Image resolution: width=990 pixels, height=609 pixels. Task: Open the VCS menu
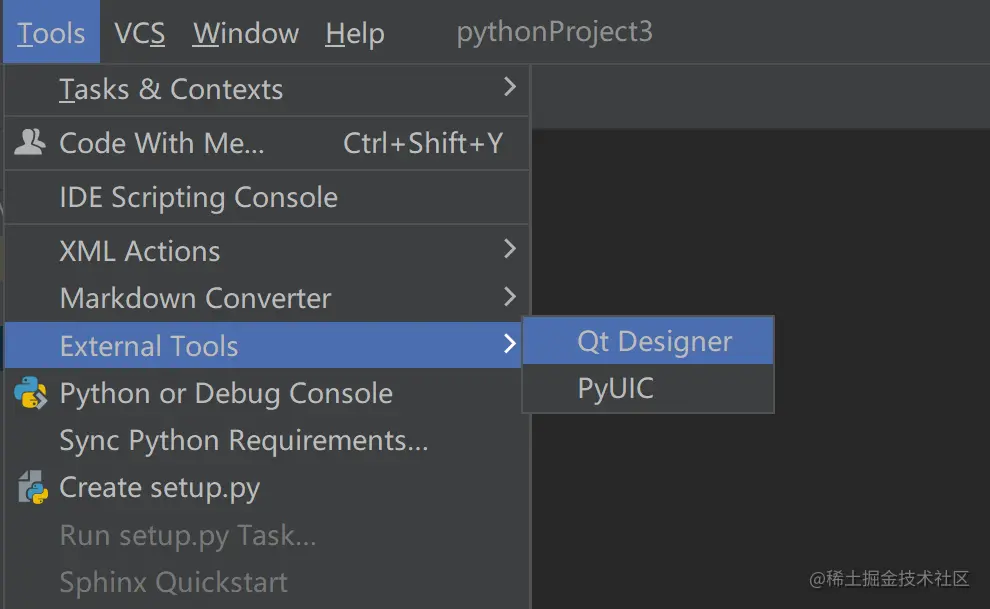pos(139,33)
